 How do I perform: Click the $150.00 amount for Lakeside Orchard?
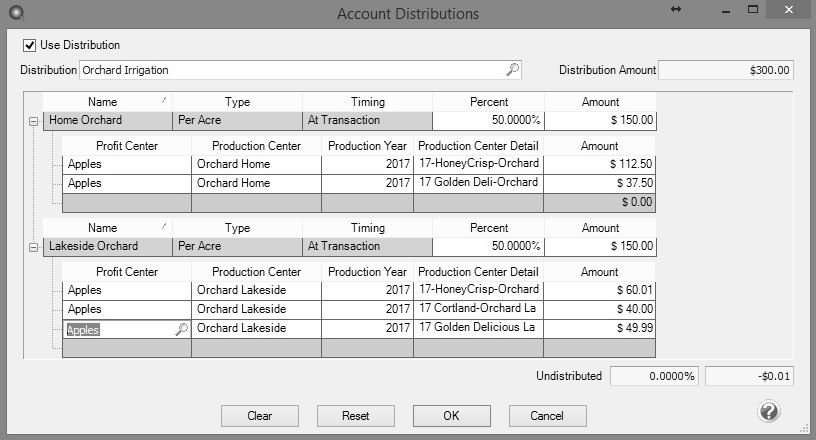click(601, 247)
